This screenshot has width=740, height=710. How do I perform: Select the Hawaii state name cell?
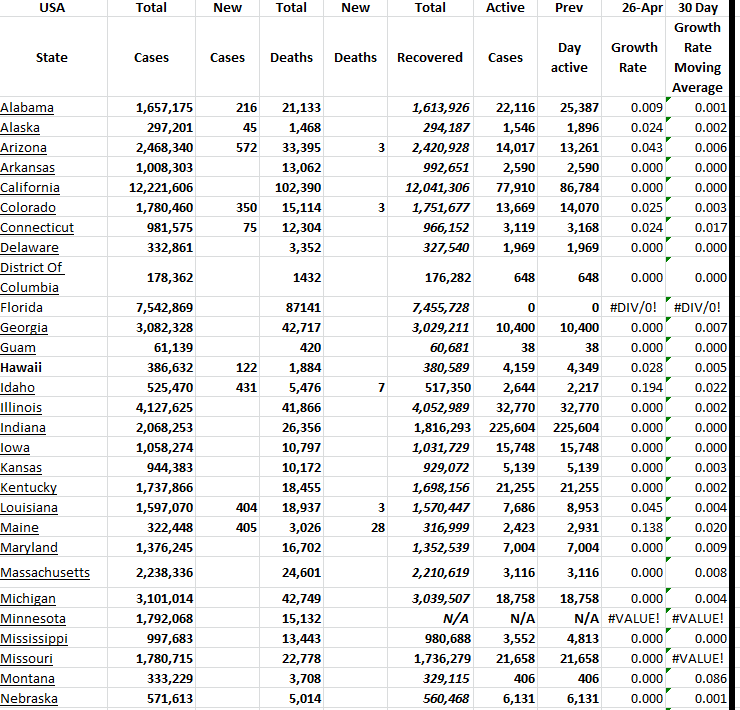(x=20, y=368)
